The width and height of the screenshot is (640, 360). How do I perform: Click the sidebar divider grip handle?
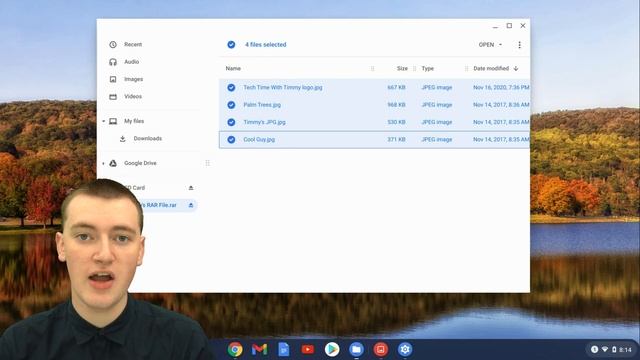(x=207, y=163)
